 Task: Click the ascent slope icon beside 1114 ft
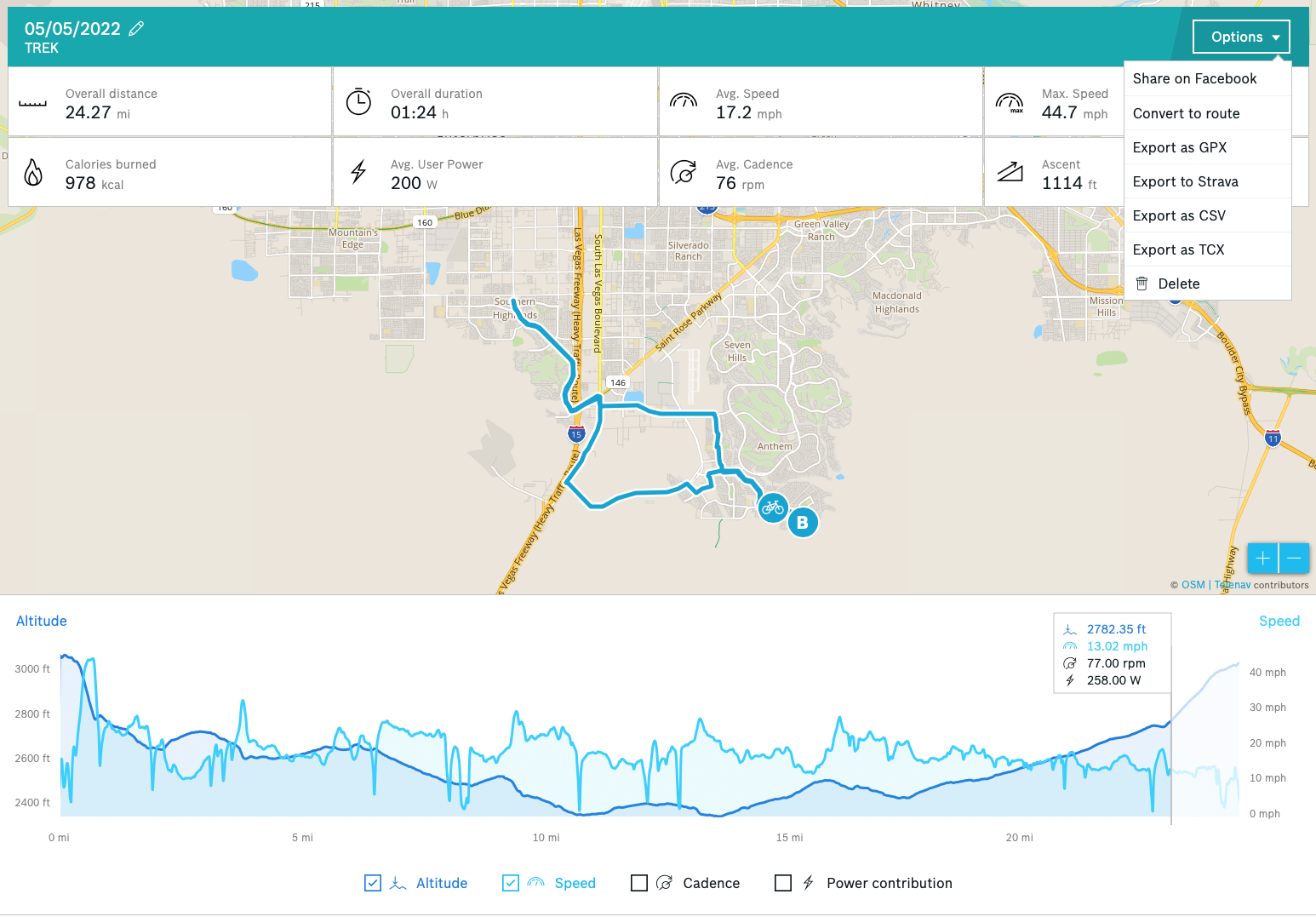pyautogui.click(x=1010, y=171)
